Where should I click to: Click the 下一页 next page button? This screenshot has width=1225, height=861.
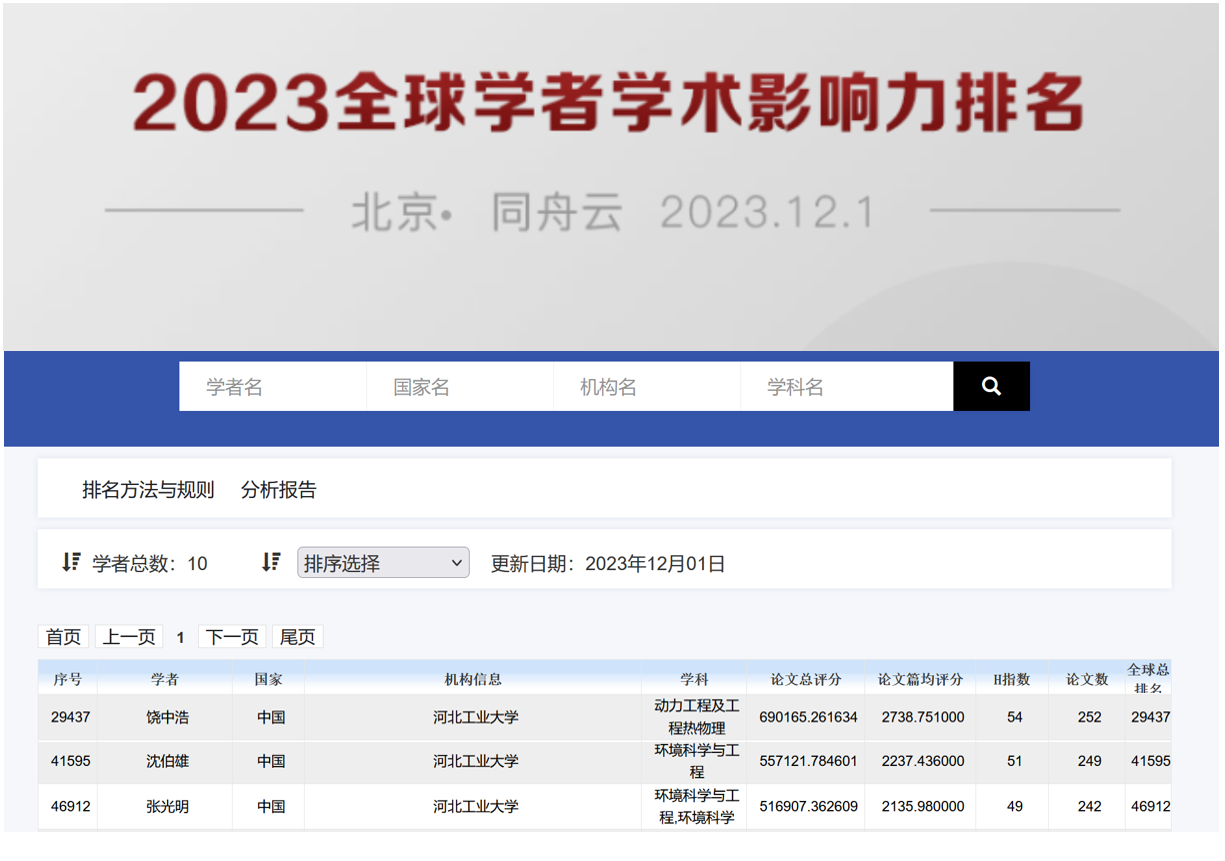[x=232, y=637]
